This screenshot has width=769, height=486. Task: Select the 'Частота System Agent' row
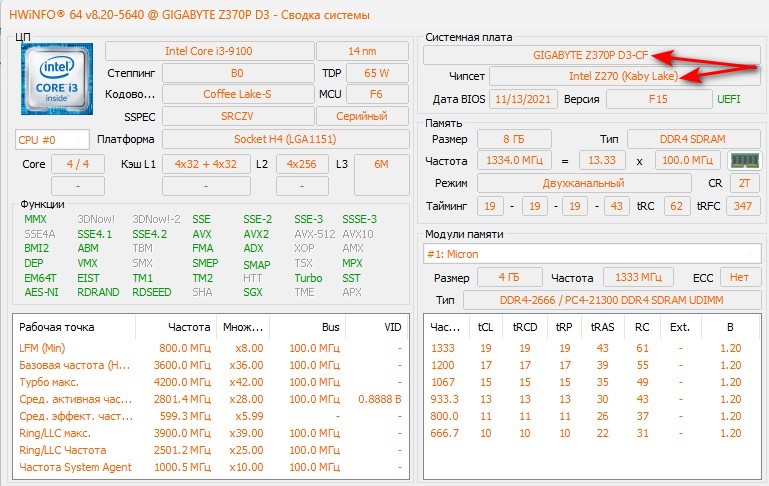[x=211, y=467]
